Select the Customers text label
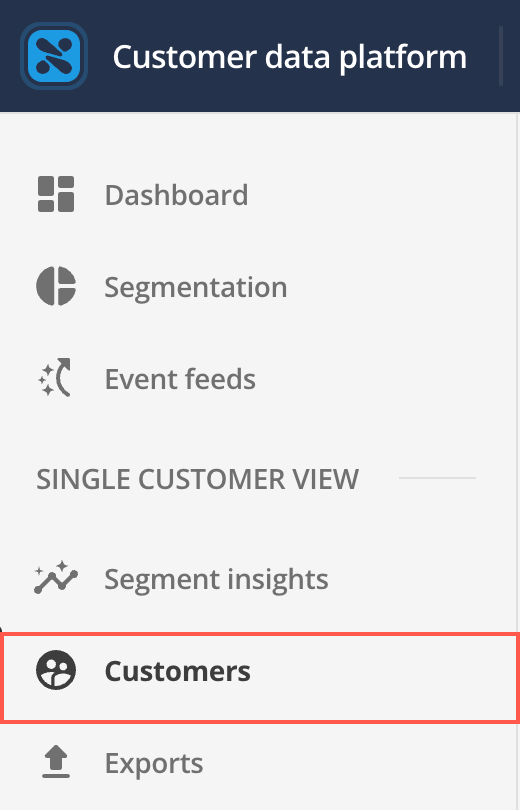The image size is (520, 810). point(178,671)
